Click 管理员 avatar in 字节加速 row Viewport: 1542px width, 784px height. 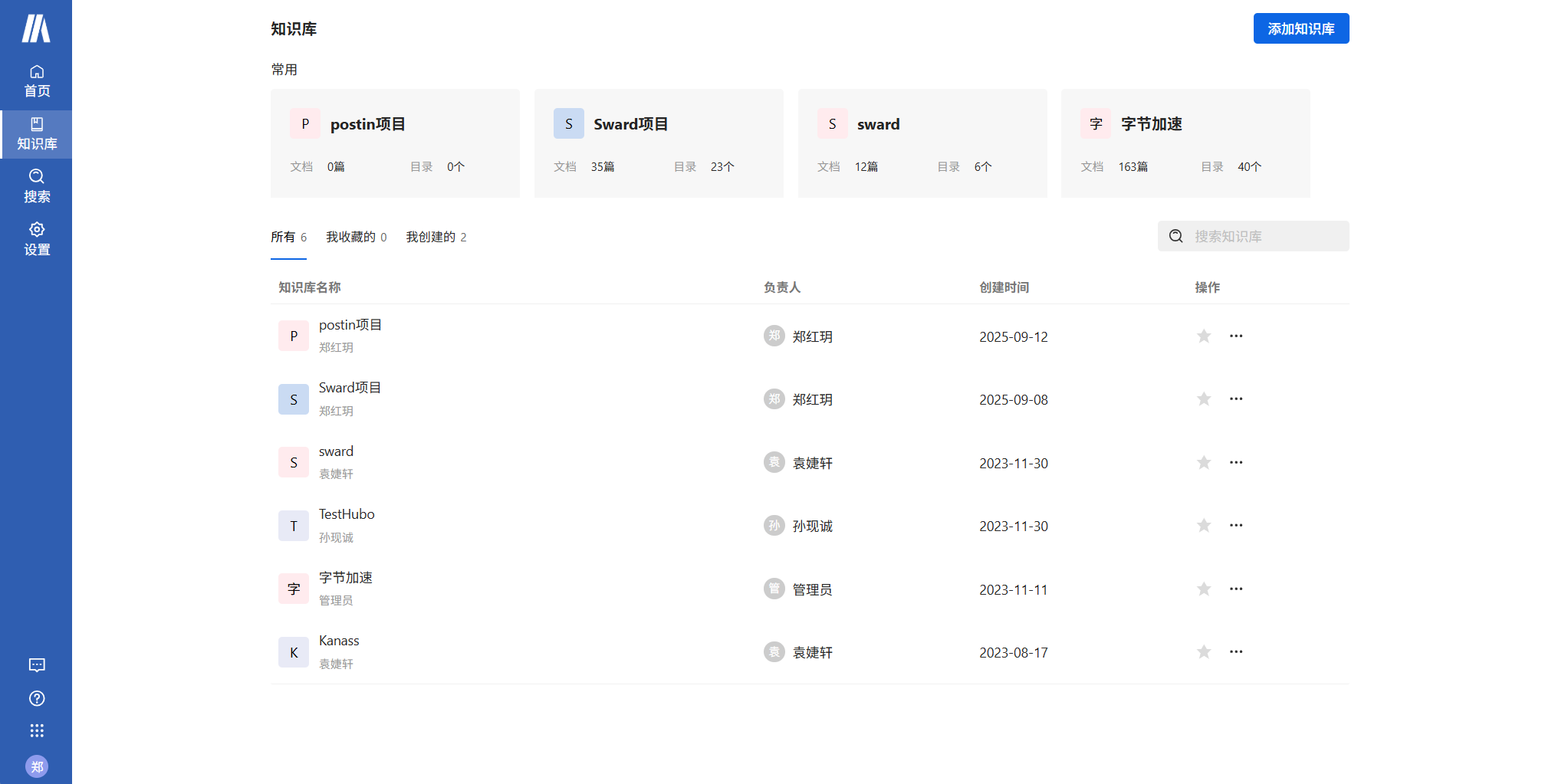(x=774, y=589)
